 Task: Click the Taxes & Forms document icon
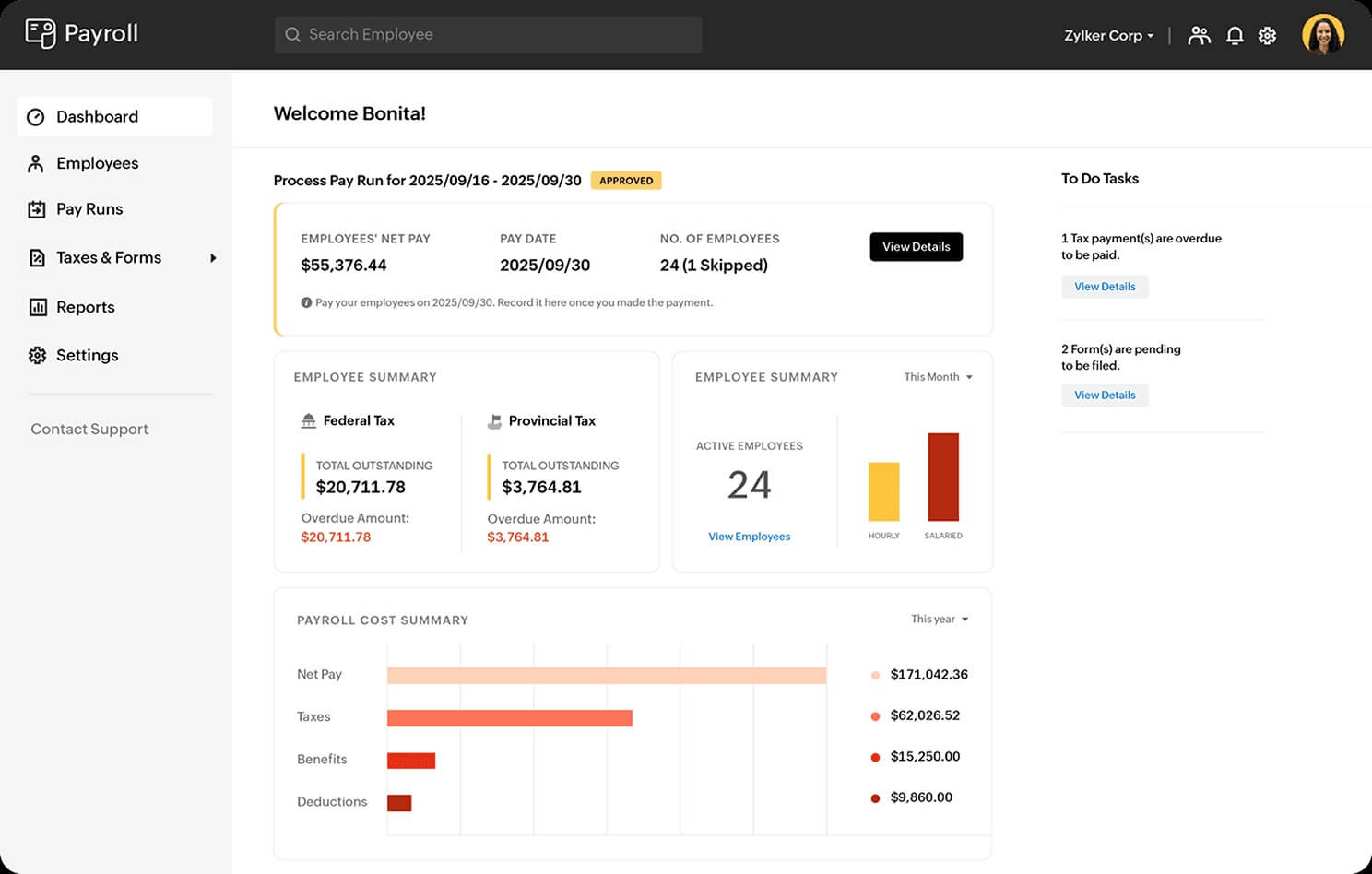pyautogui.click(x=36, y=258)
